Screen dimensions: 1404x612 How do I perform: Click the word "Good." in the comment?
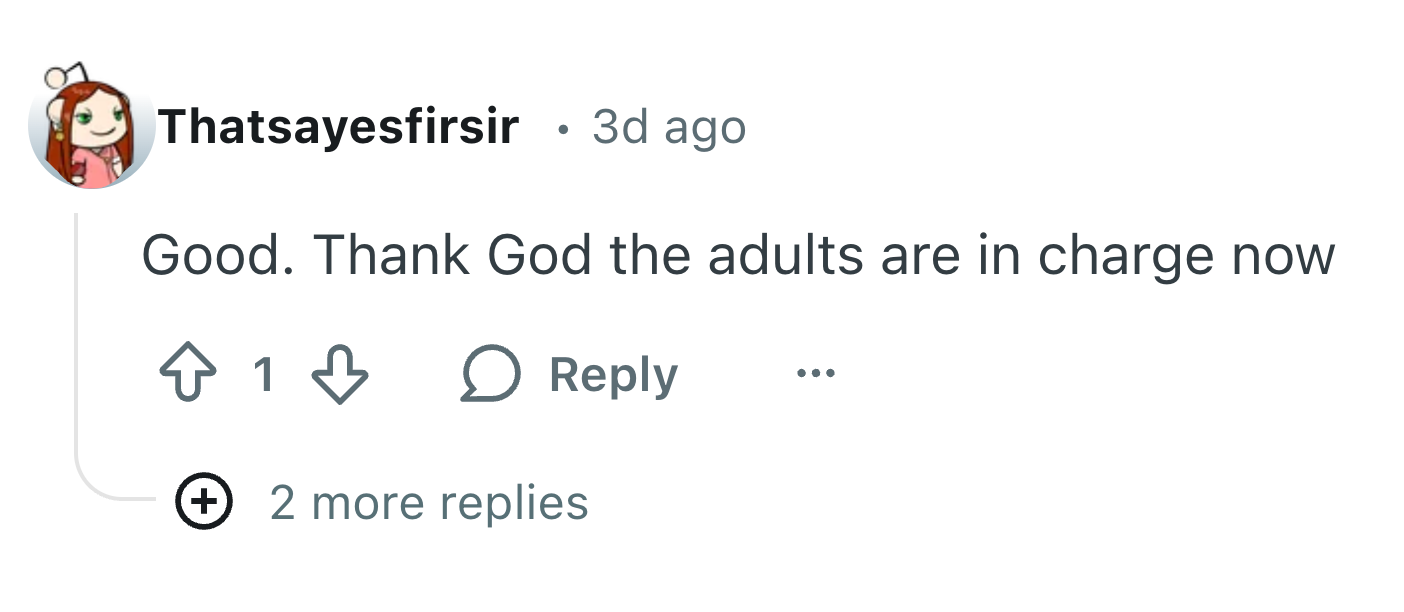[216, 255]
